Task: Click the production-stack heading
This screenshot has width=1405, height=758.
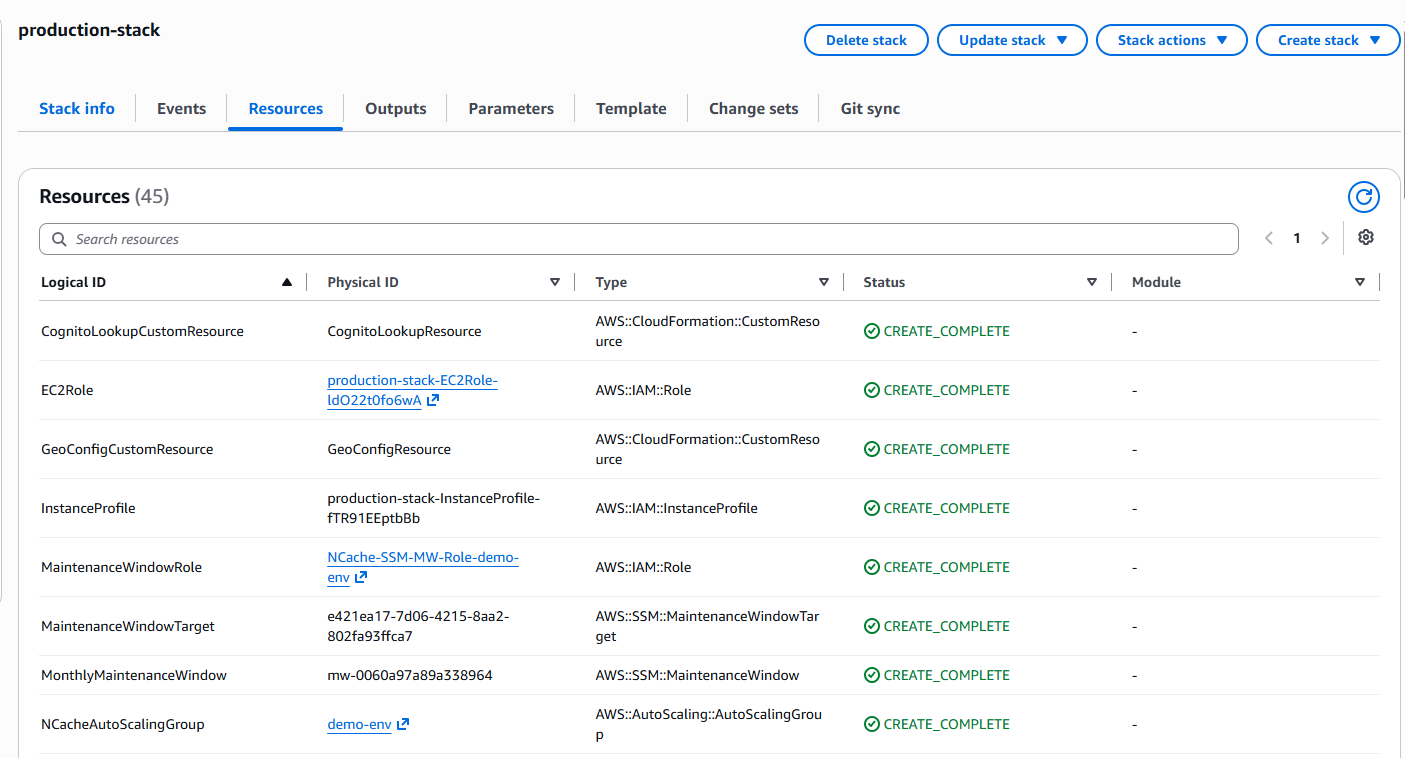Action: [x=89, y=30]
